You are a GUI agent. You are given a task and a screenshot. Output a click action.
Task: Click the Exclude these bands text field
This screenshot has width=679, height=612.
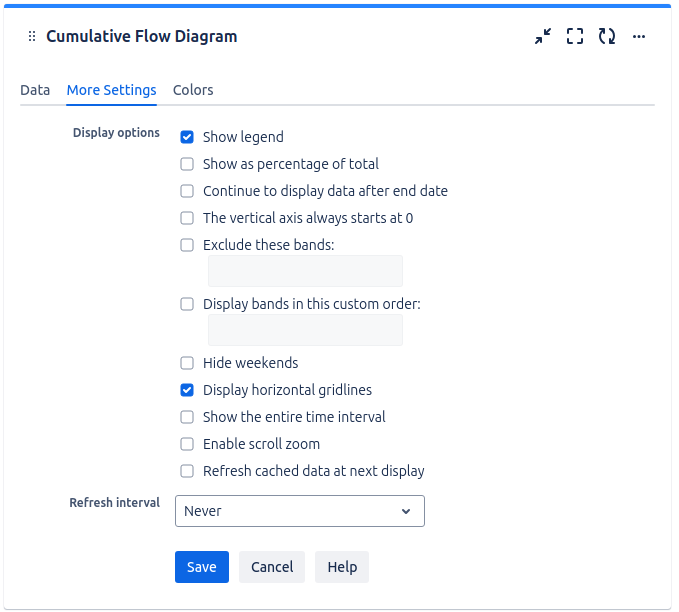tap(305, 271)
